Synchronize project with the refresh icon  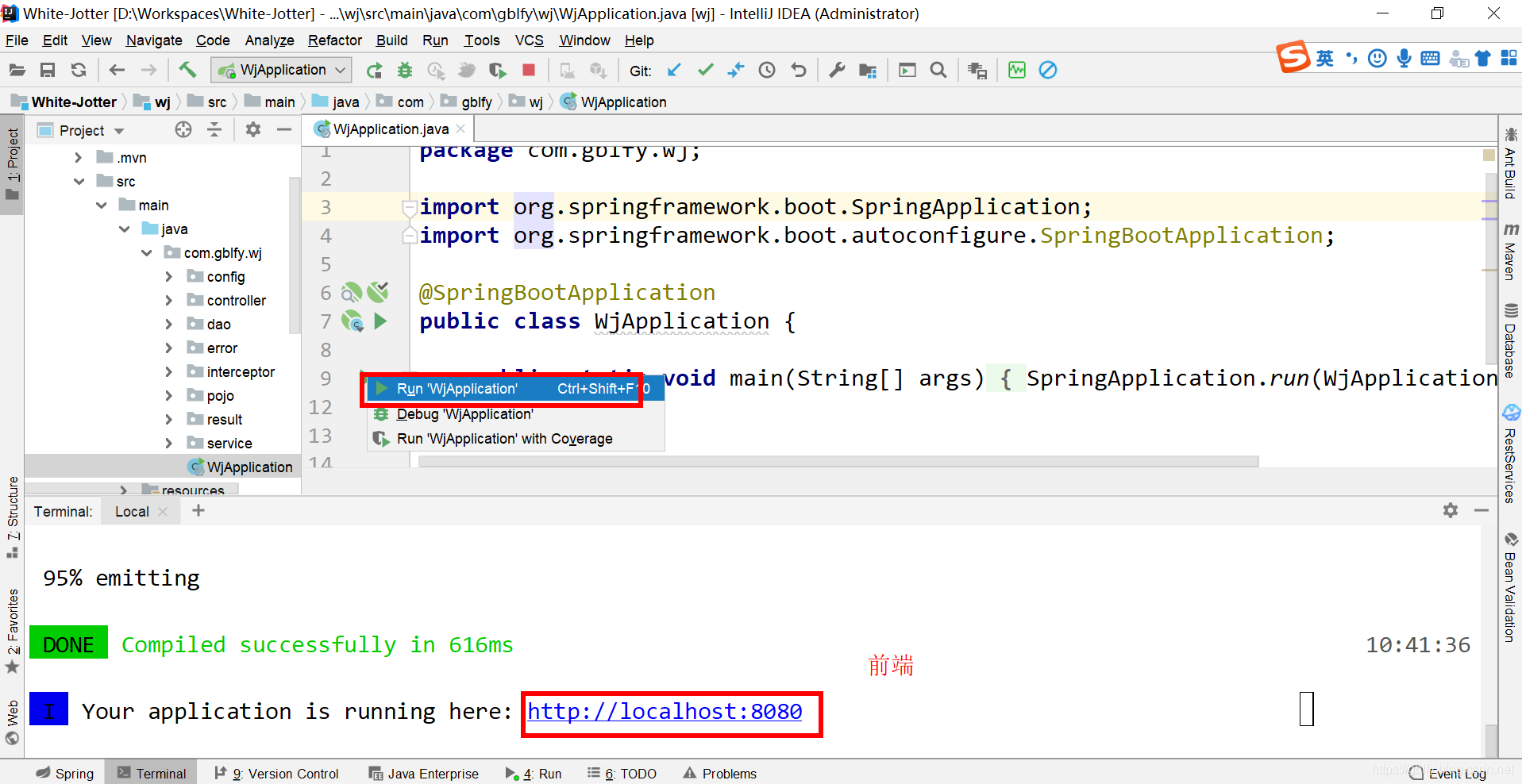click(x=78, y=70)
